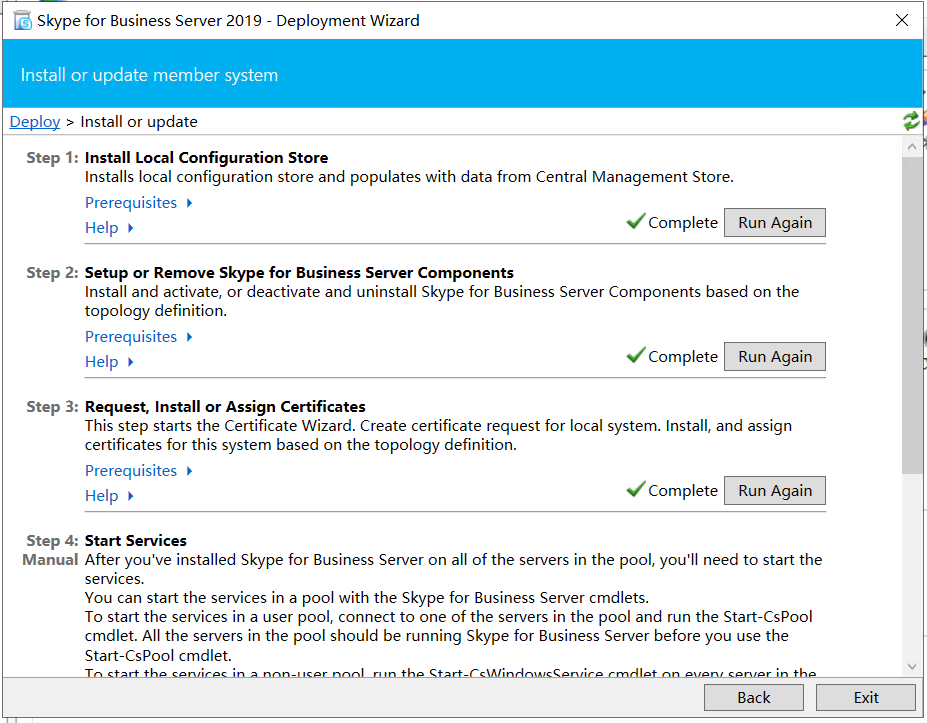
Task: Click the Step 3 'Complete' status text
Action: pos(683,491)
